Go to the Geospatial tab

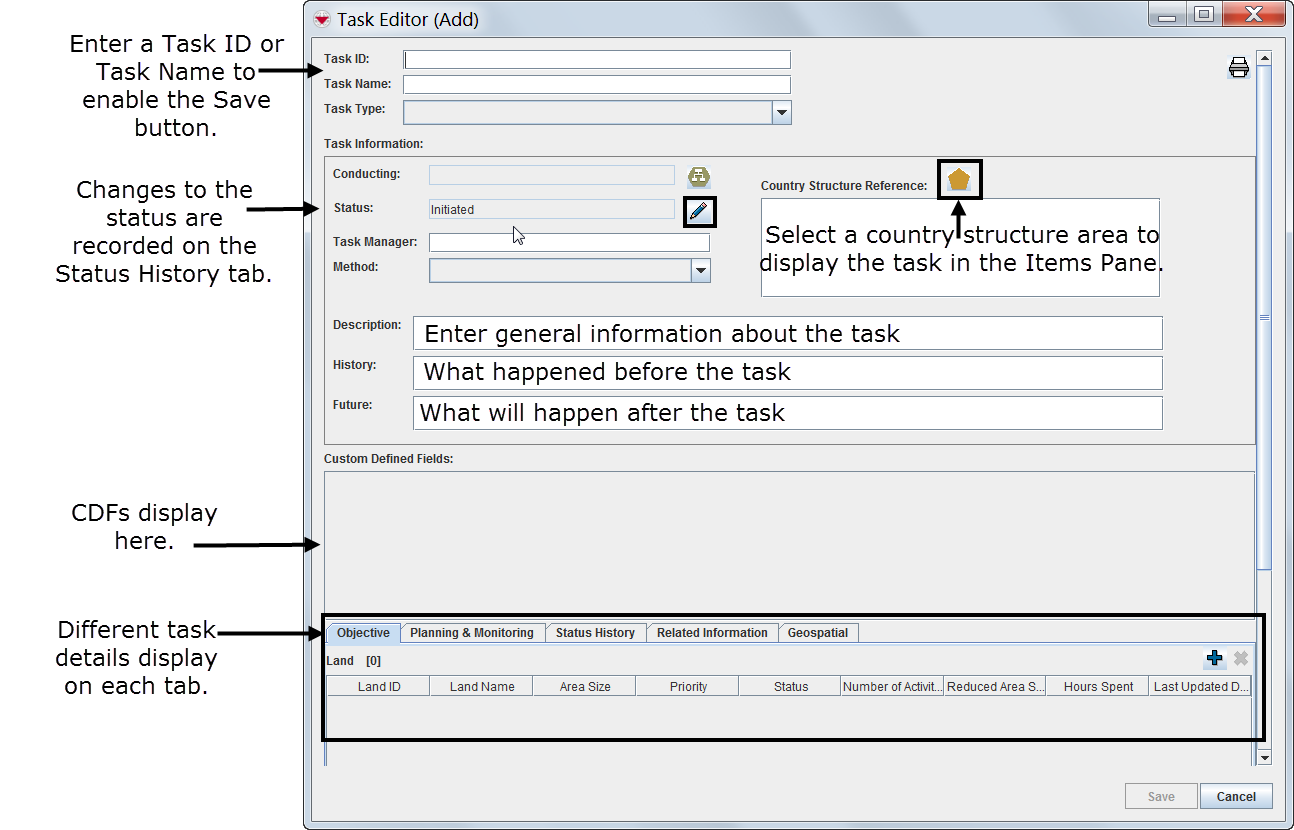coord(817,633)
